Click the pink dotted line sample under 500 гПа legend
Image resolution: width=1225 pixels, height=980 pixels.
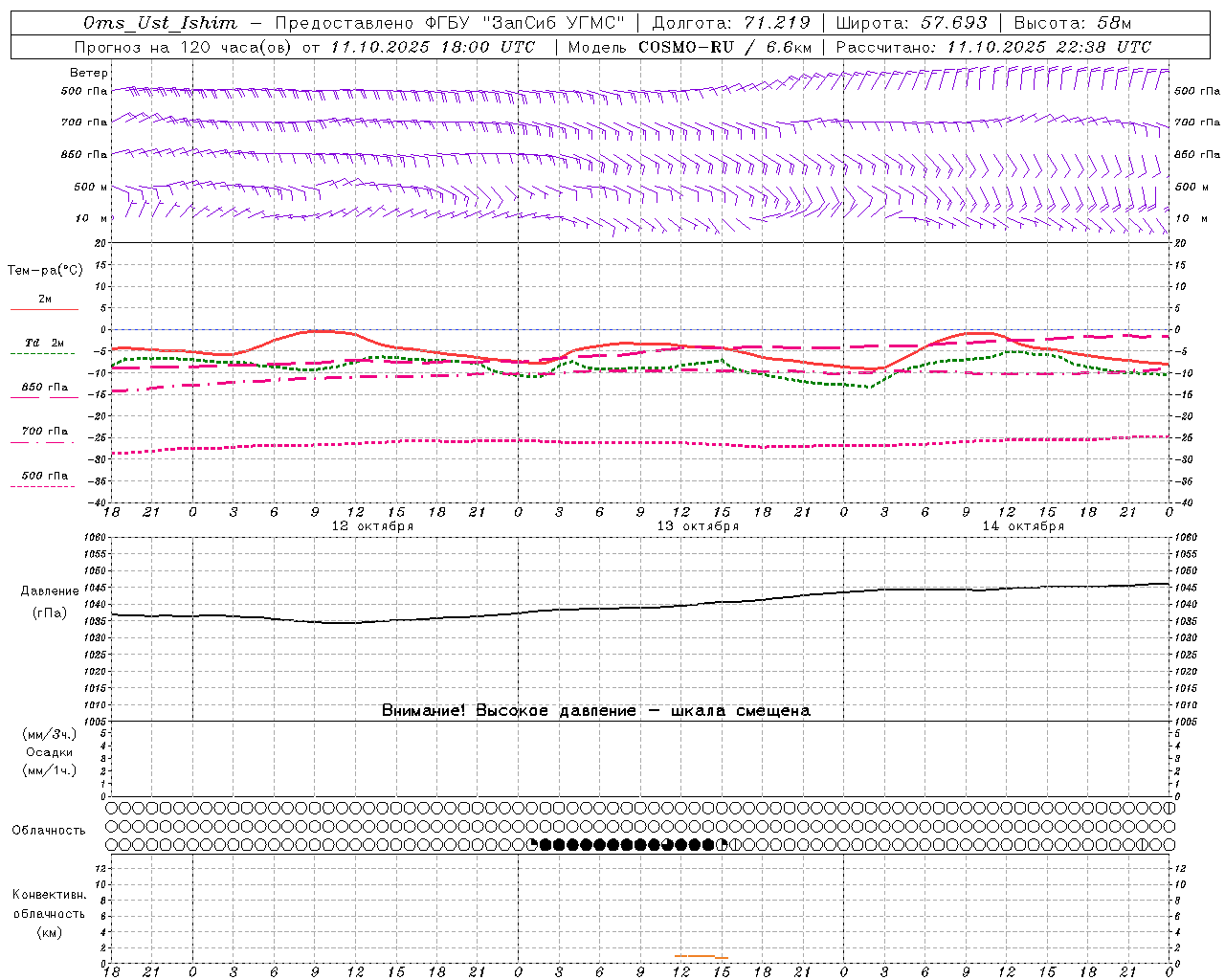coord(42,487)
